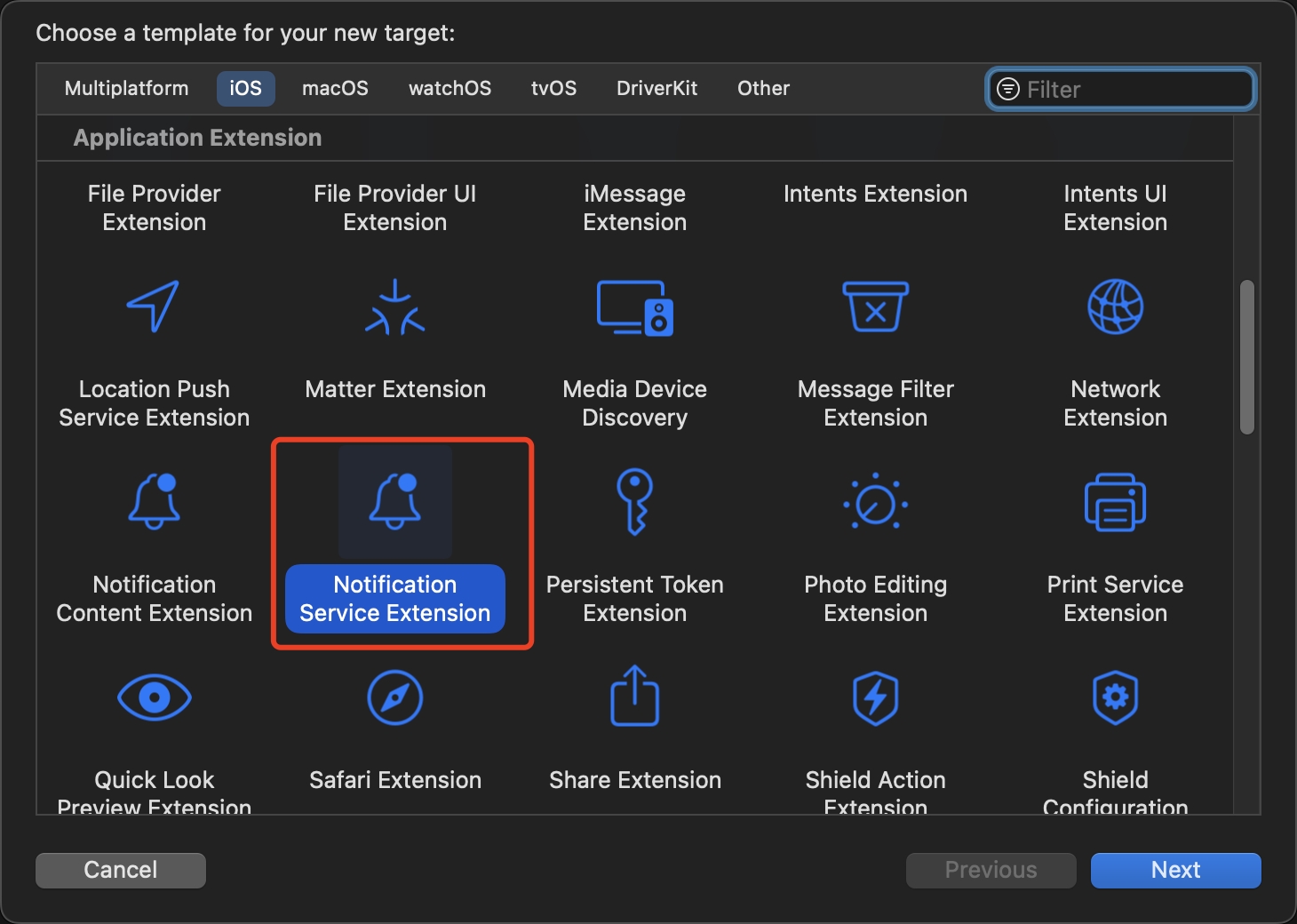Image resolution: width=1297 pixels, height=924 pixels.
Task: Switch to the watchOS platform tab
Action: (450, 89)
